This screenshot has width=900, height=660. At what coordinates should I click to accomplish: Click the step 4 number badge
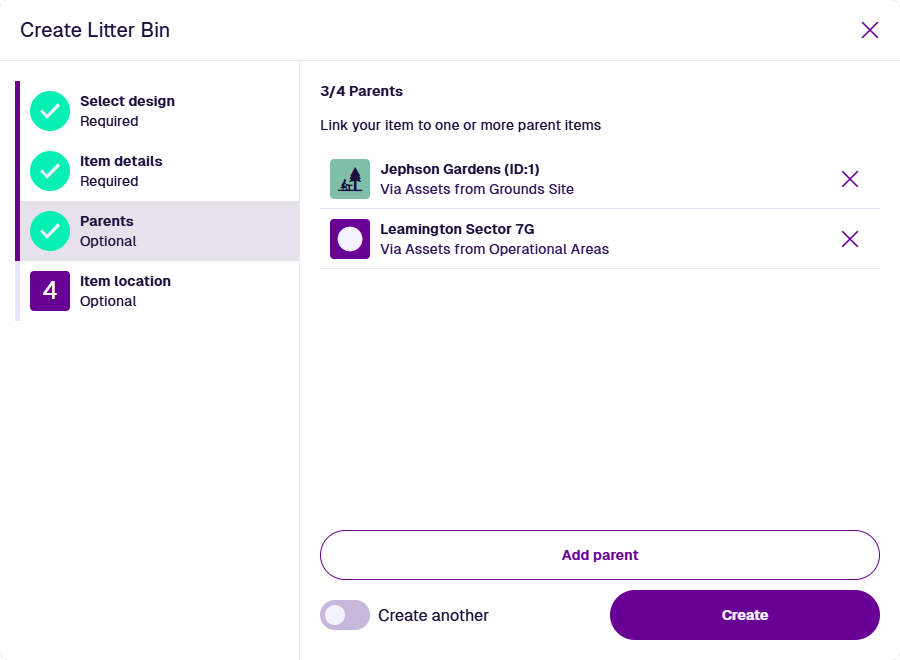pyautogui.click(x=50, y=291)
